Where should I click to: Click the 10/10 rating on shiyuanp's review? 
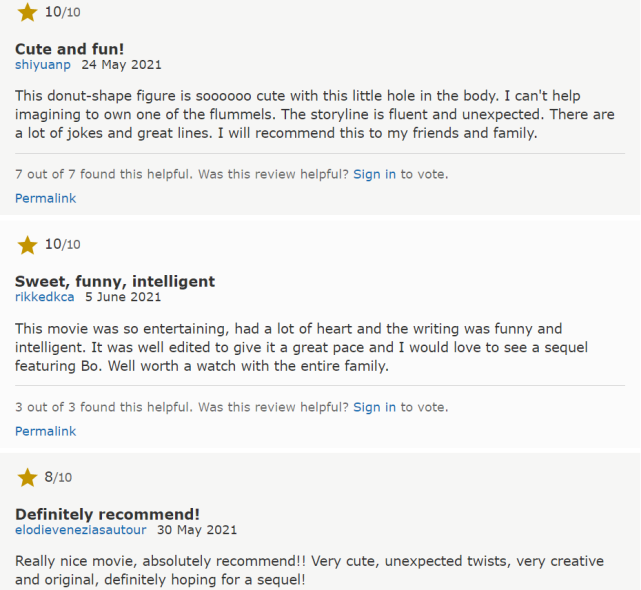pos(63,12)
